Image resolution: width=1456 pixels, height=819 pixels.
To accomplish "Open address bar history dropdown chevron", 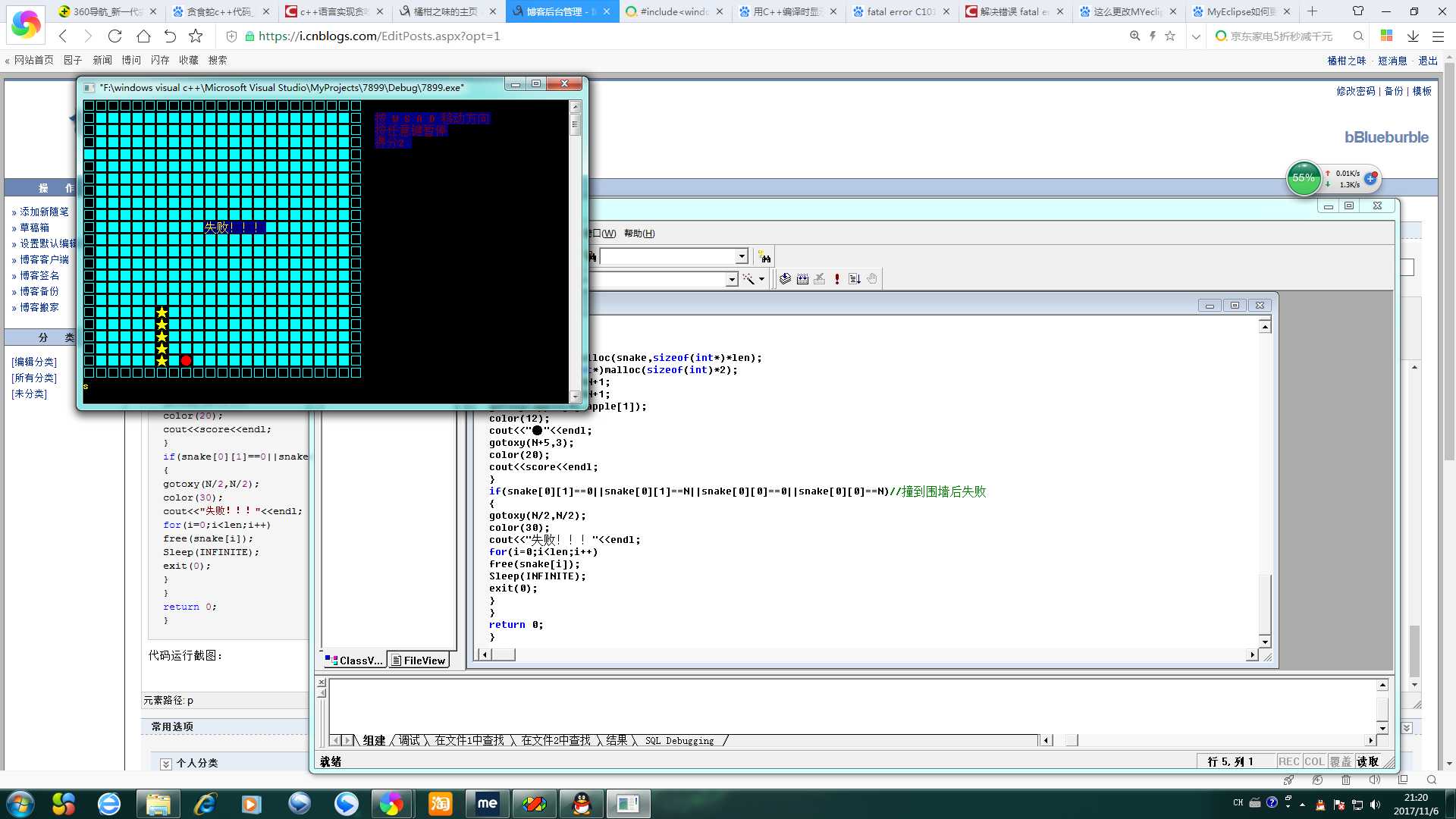I will tap(1196, 36).
